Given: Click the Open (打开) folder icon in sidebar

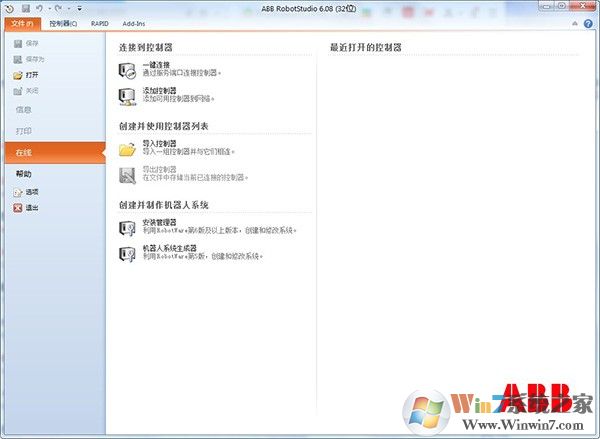Looking at the screenshot, I should [17, 75].
